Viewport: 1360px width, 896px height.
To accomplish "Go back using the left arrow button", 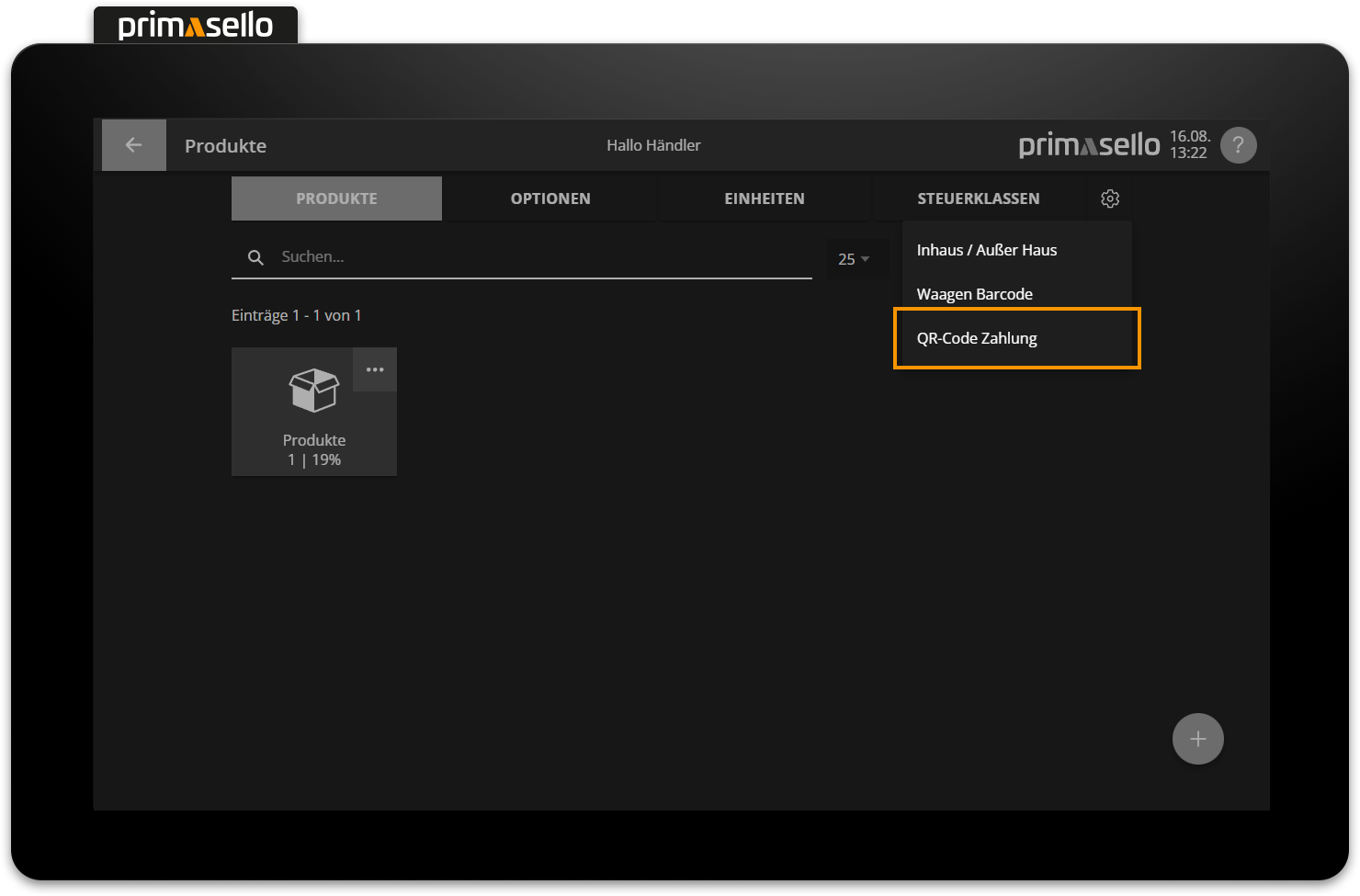I will click(133, 145).
